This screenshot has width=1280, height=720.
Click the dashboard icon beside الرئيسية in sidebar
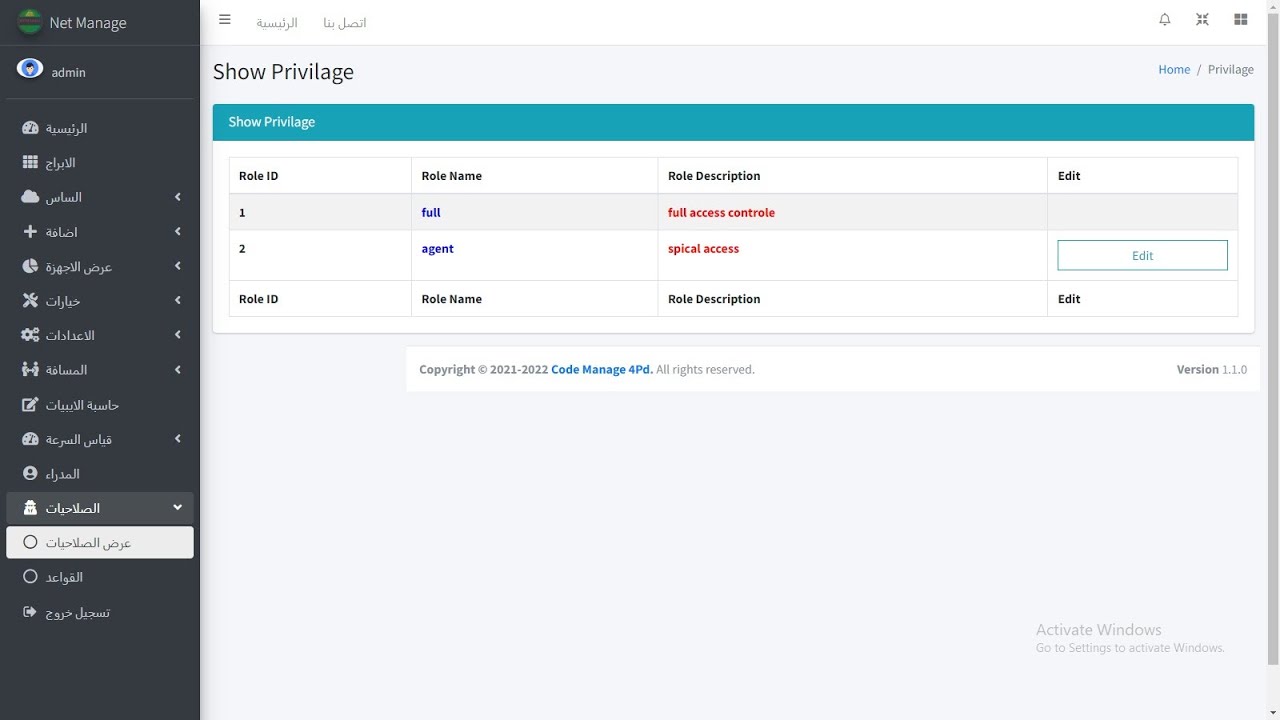pyautogui.click(x=30, y=128)
